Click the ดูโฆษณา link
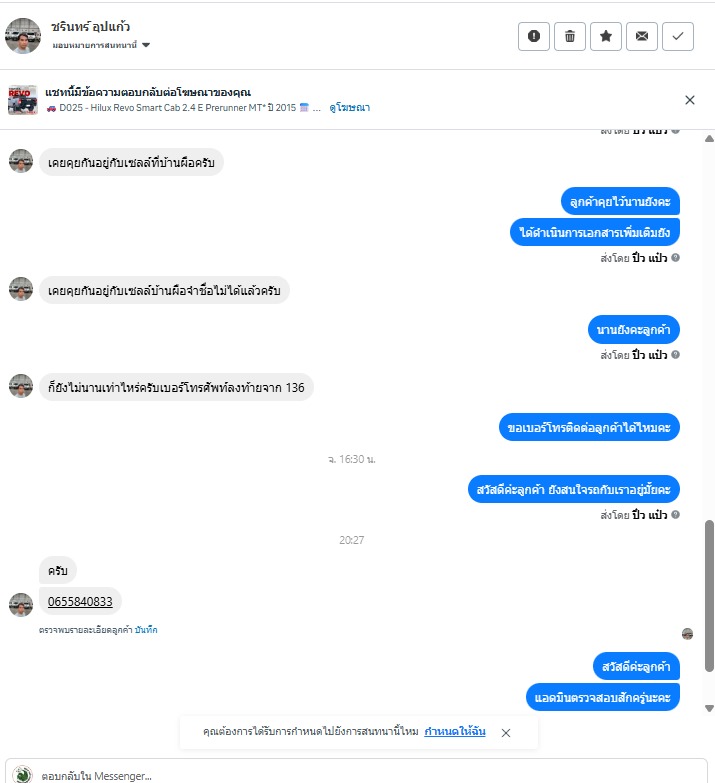The width and height of the screenshot is (715, 783). (x=350, y=107)
